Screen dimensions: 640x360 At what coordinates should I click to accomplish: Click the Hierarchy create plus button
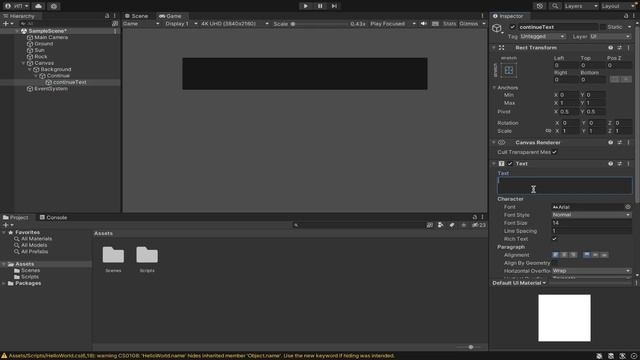coord(6,24)
